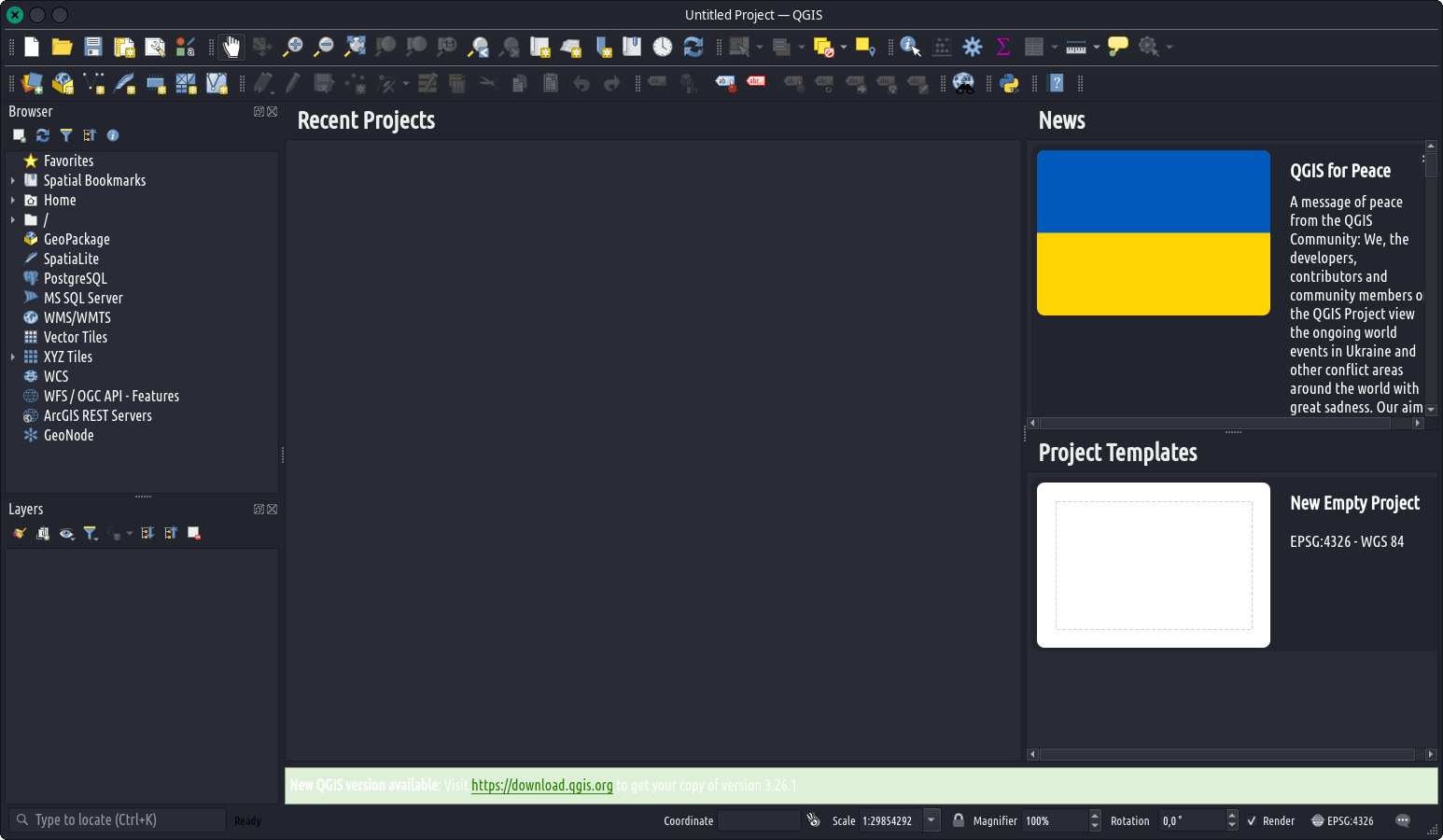The image size is (1443, 840).
Task: Select the Zoom Out magnifier tool
Action: click(324, 47)
